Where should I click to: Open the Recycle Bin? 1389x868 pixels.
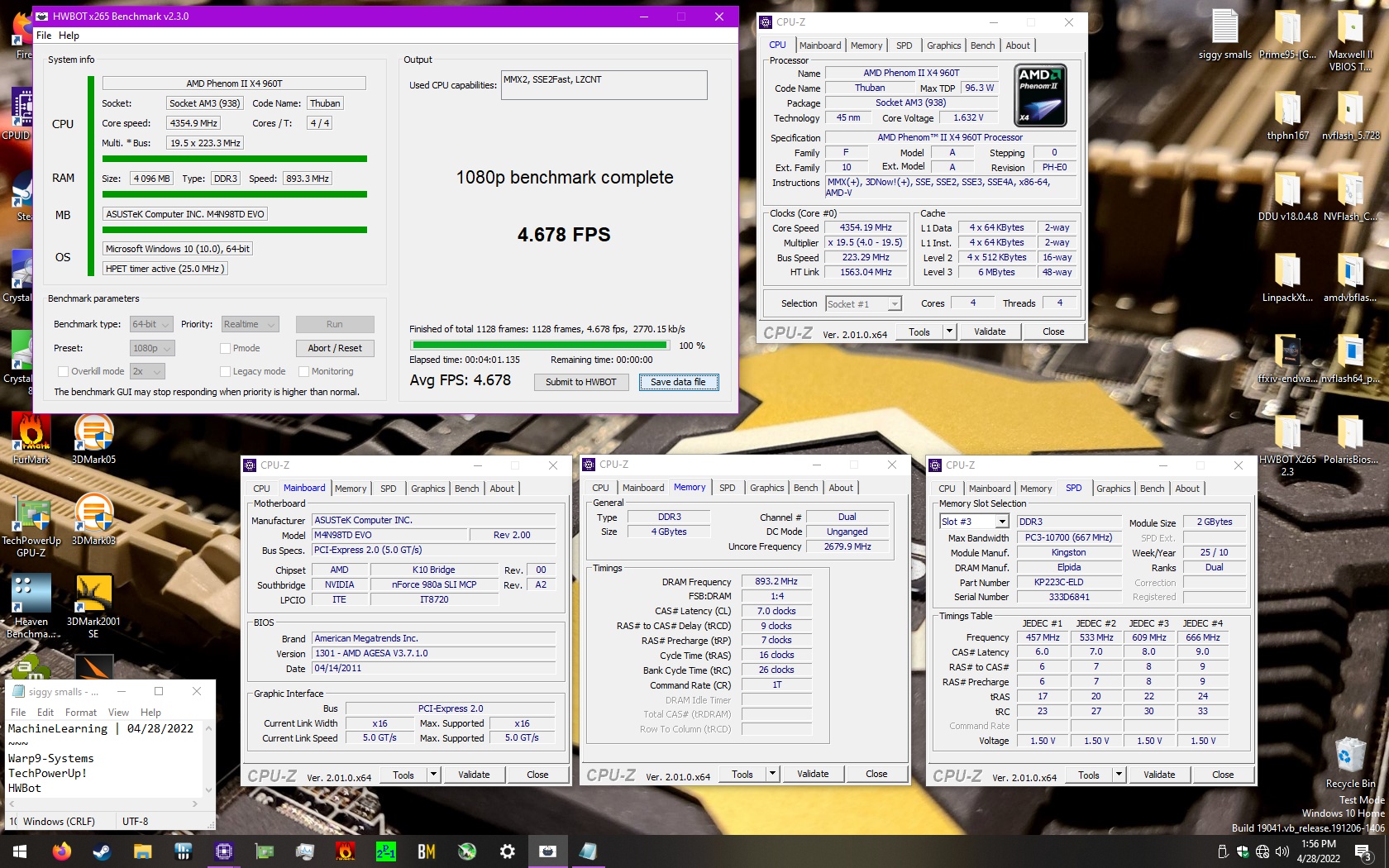(x=1350, y=762)
